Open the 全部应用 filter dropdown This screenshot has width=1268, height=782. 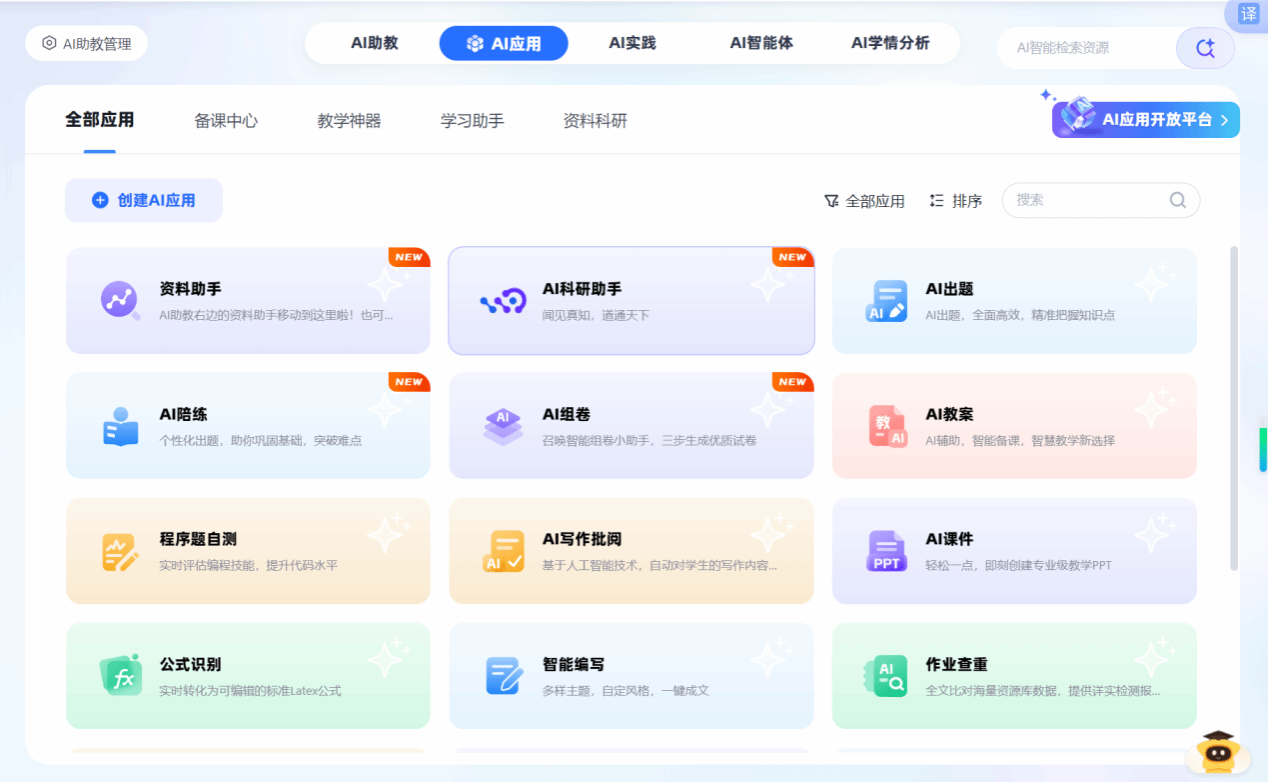[x=864, y=201]
